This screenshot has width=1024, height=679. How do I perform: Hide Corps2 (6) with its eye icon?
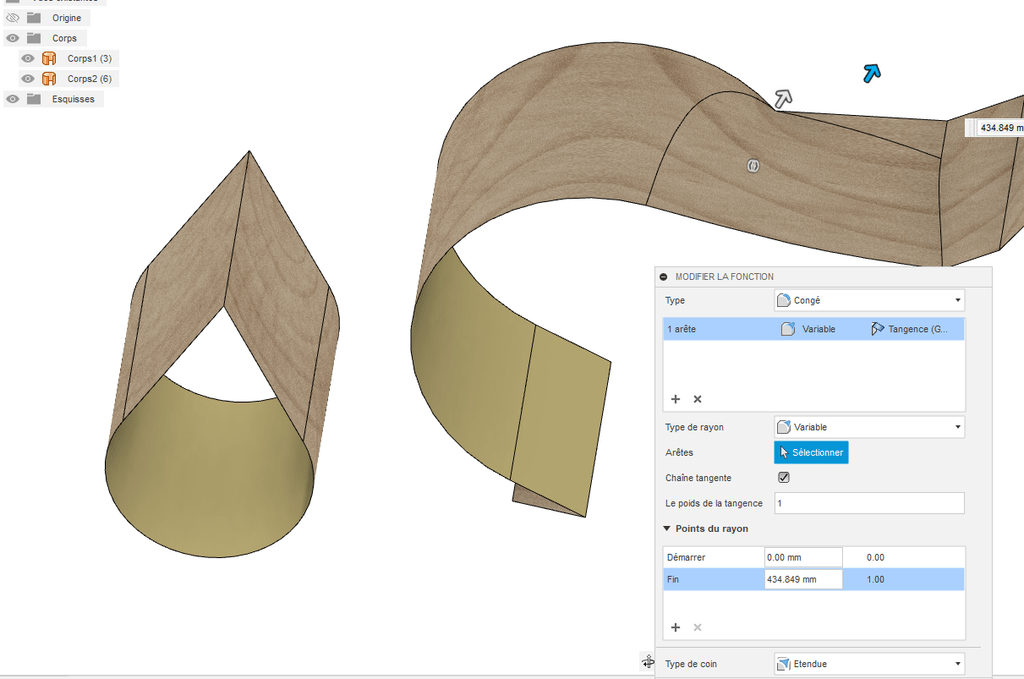coord(27,78)
